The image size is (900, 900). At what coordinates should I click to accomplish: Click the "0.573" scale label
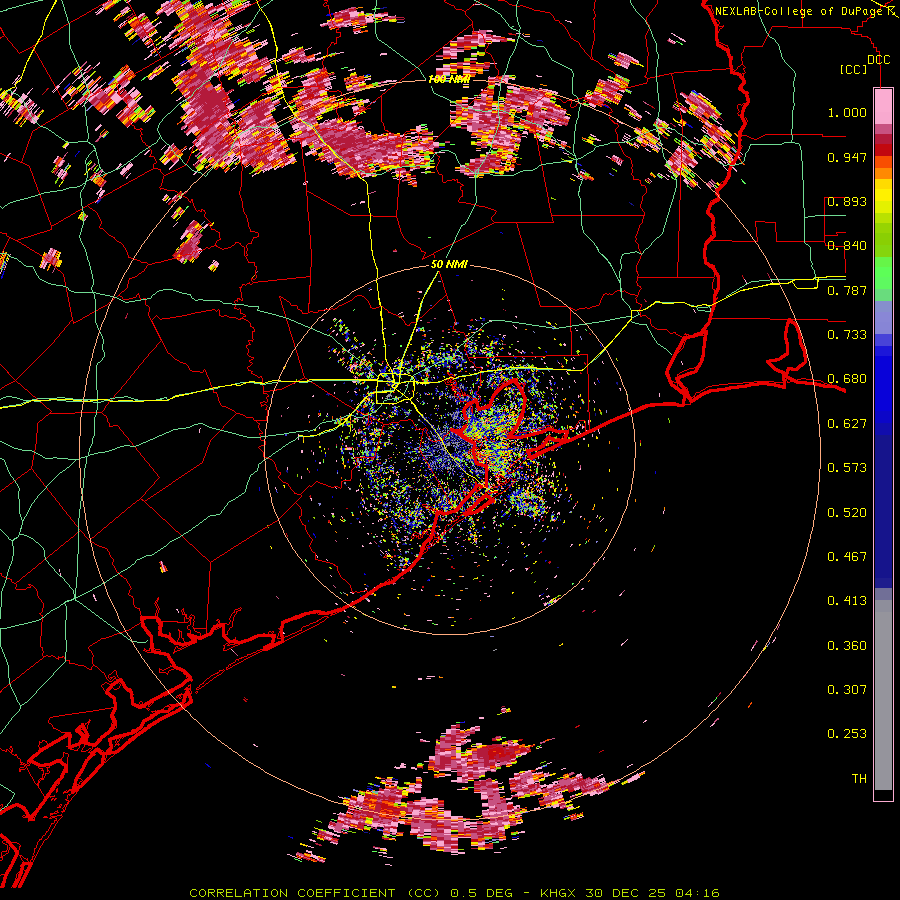coord(847,468)
